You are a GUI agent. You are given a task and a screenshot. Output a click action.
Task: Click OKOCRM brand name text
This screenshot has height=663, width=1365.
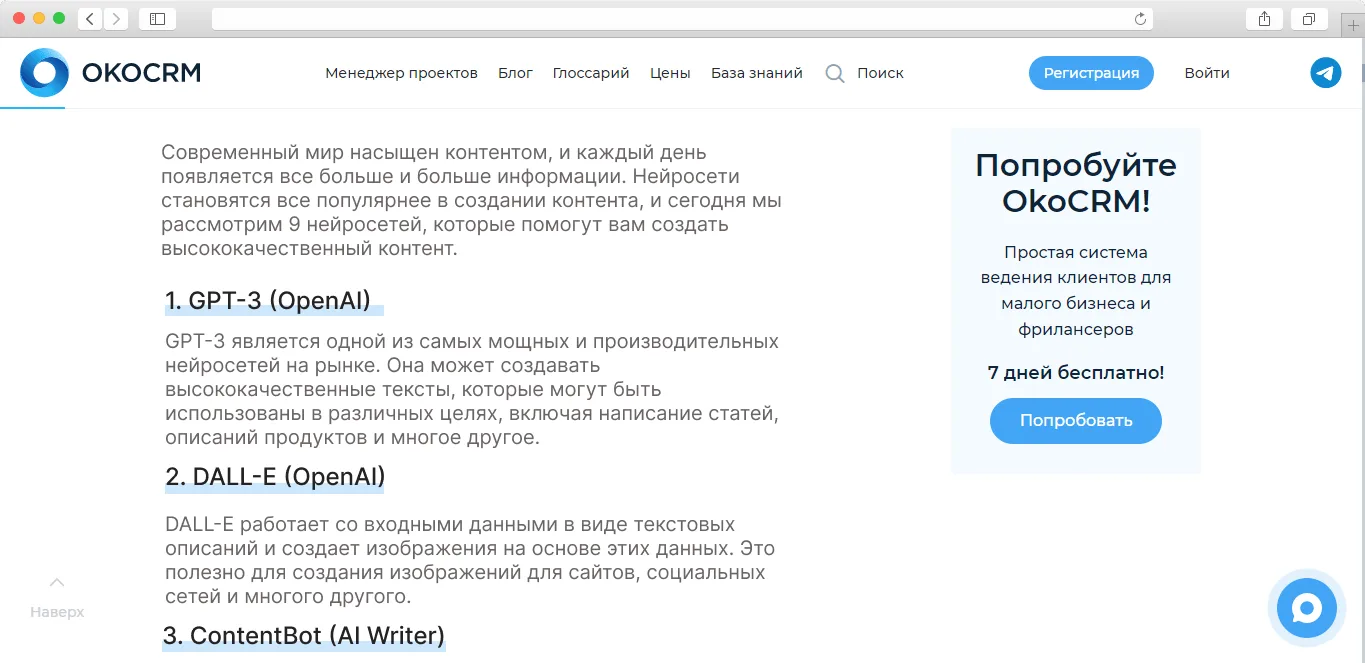click(141, 73)
